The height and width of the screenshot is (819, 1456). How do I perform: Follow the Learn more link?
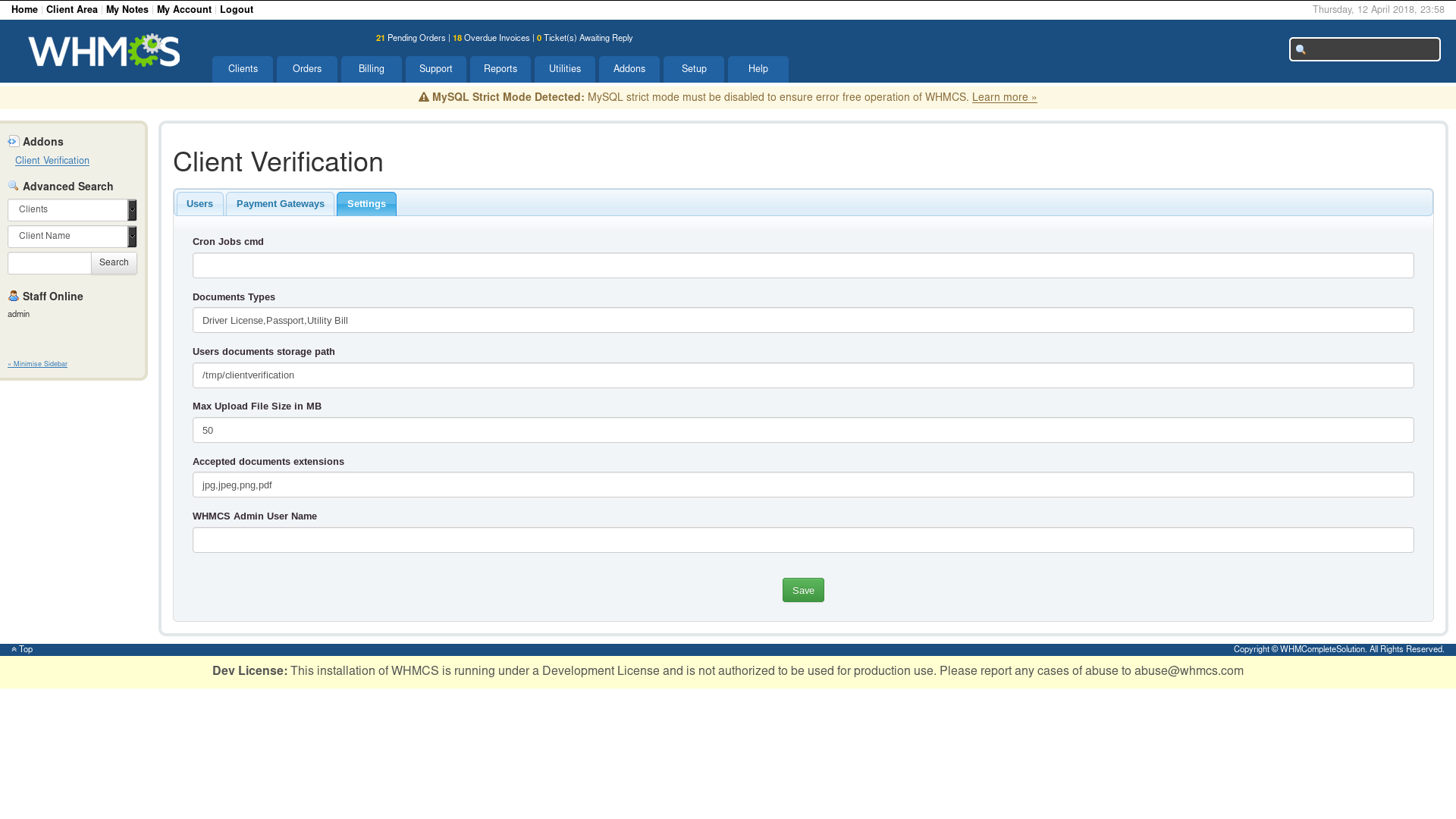(x=1004, y=97)
